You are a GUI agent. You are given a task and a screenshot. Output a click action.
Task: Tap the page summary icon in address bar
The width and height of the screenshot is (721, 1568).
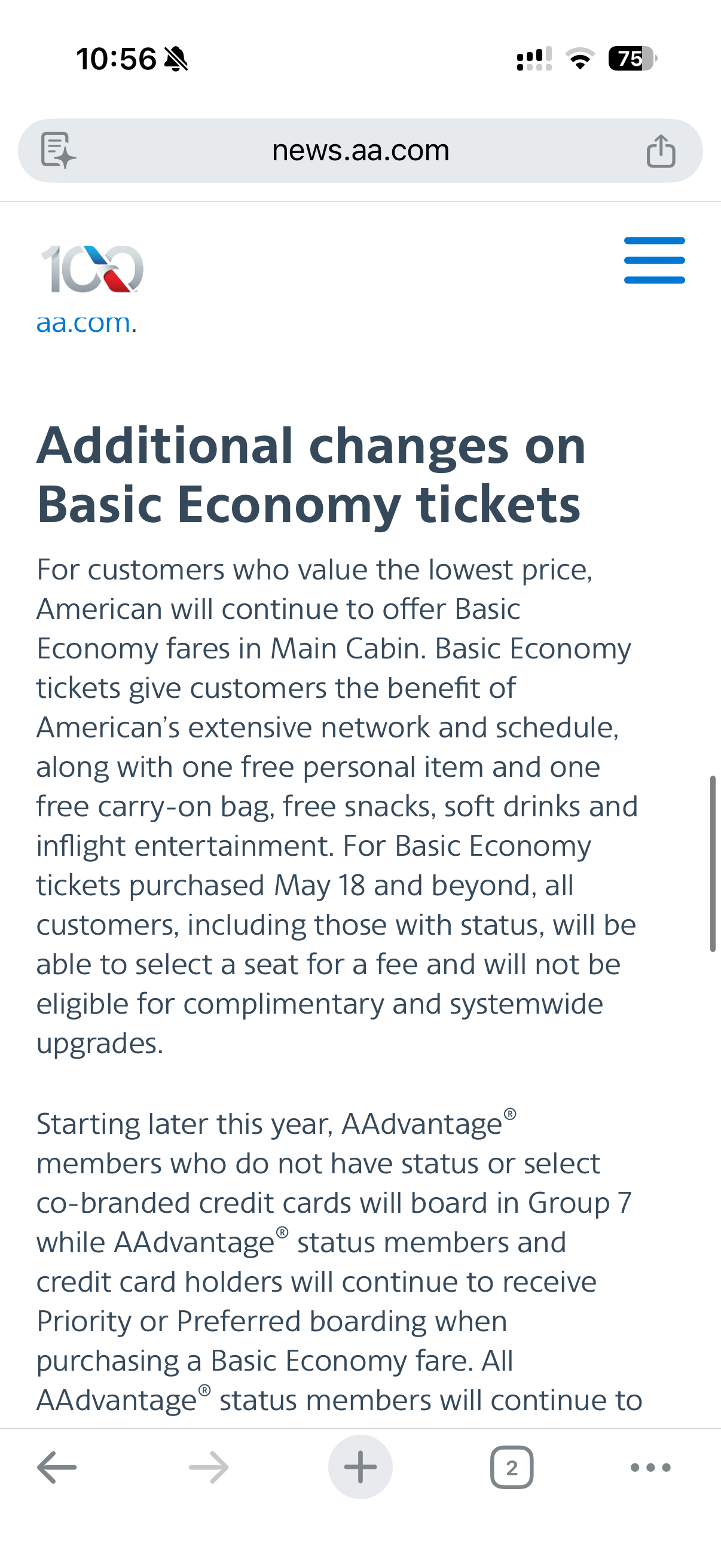(58, 150)
